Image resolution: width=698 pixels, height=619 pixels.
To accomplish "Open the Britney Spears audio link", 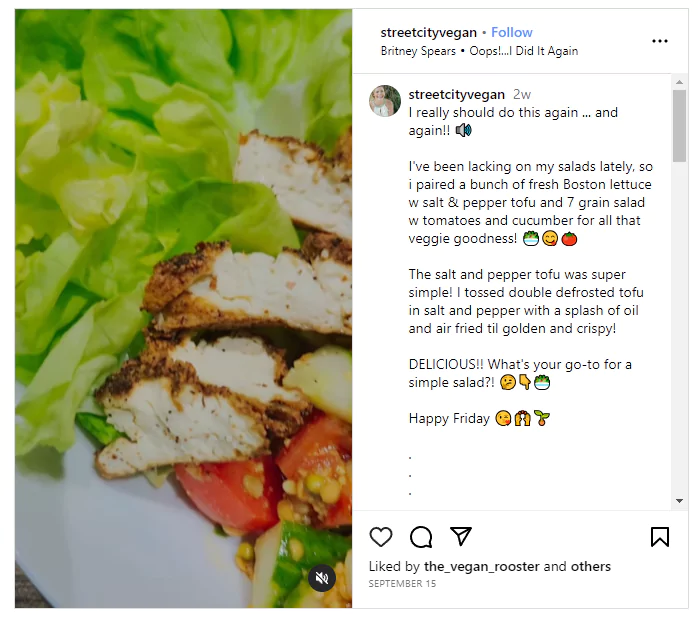I will coord(479,51).
